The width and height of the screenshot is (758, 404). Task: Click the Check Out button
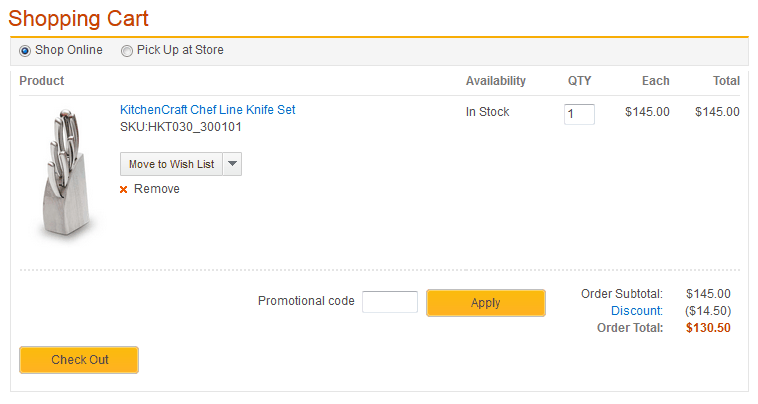tap(79, 360)
